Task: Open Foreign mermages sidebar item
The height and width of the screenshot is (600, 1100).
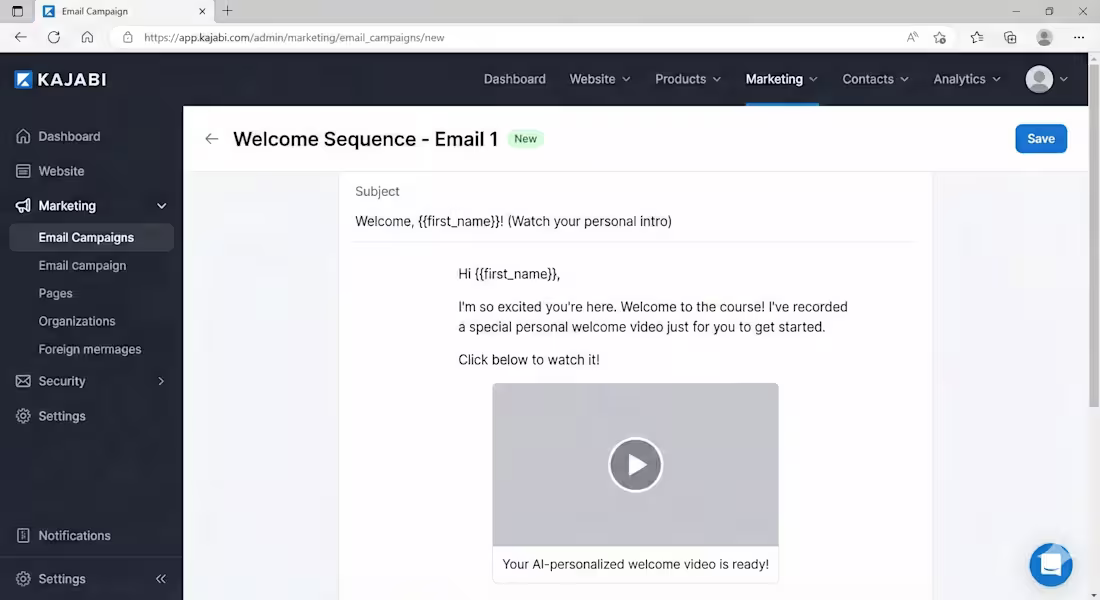Action: (90, 349)
